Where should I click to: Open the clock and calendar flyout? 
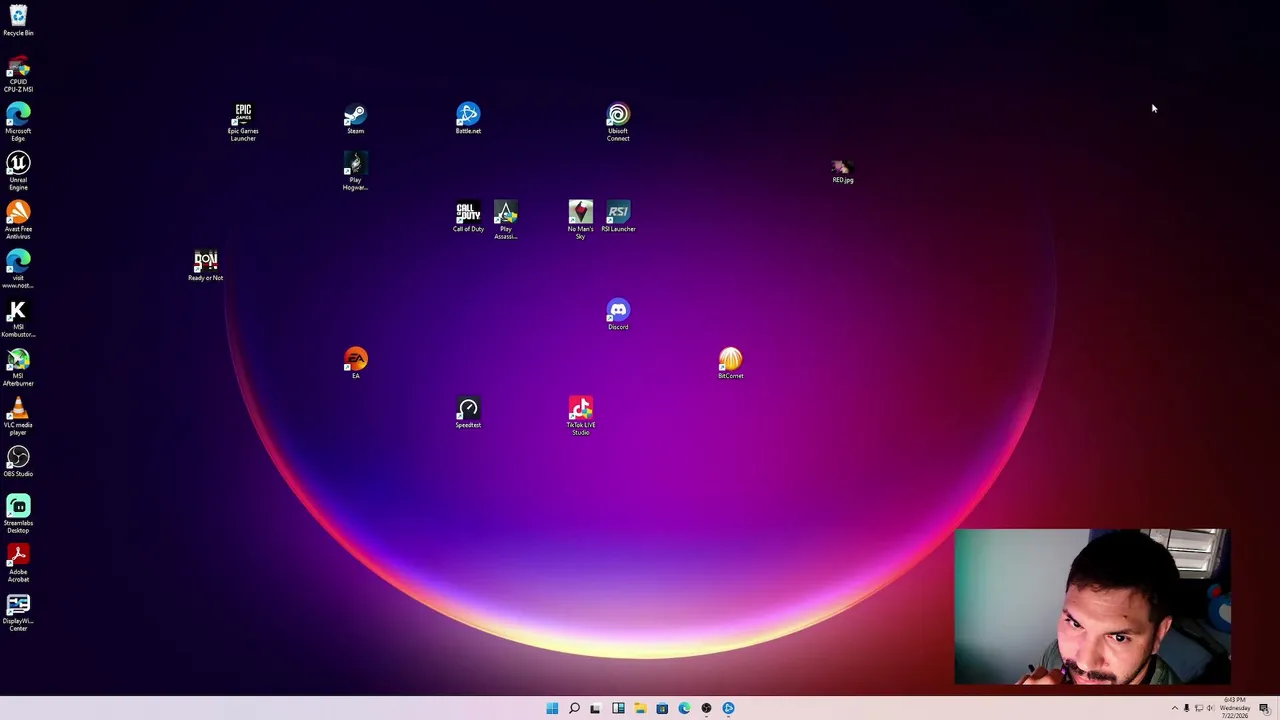pos(1234,708)
